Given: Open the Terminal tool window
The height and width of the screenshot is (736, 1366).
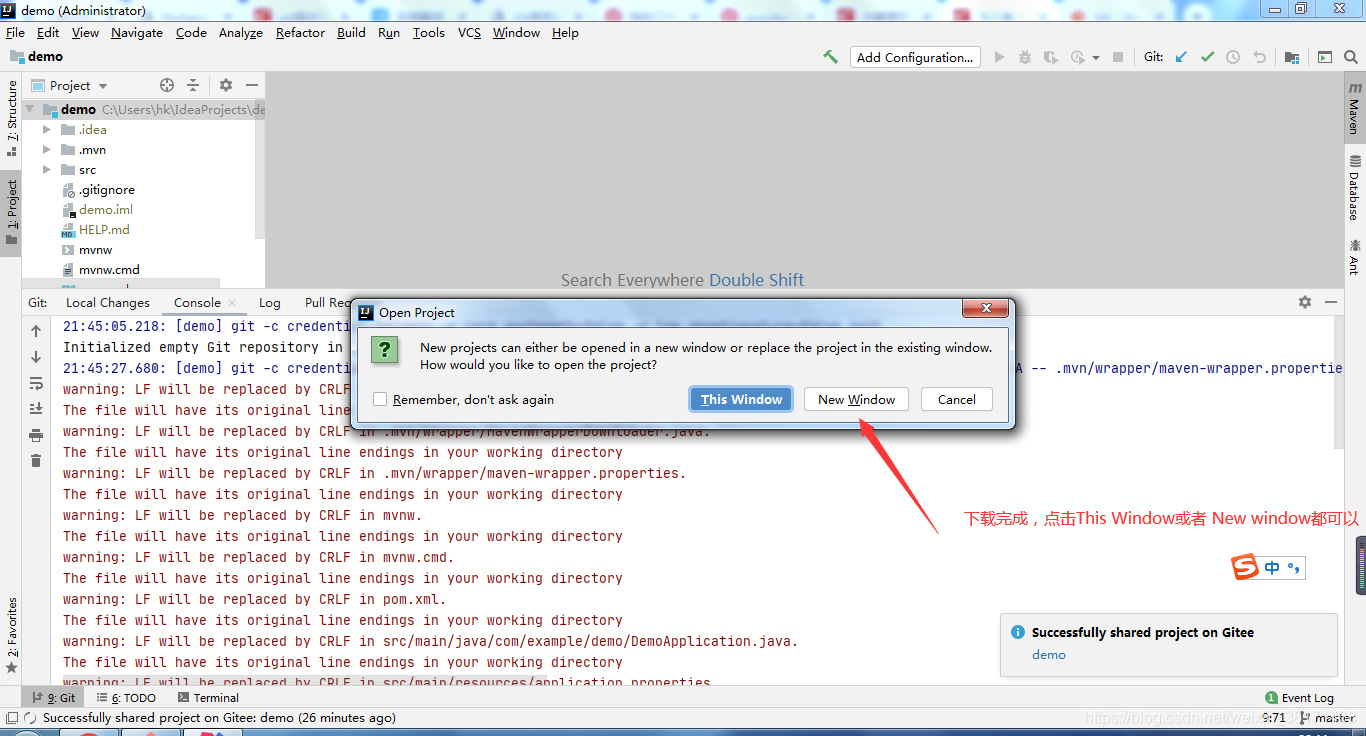Looking at the screenshot, I should 208,697.
